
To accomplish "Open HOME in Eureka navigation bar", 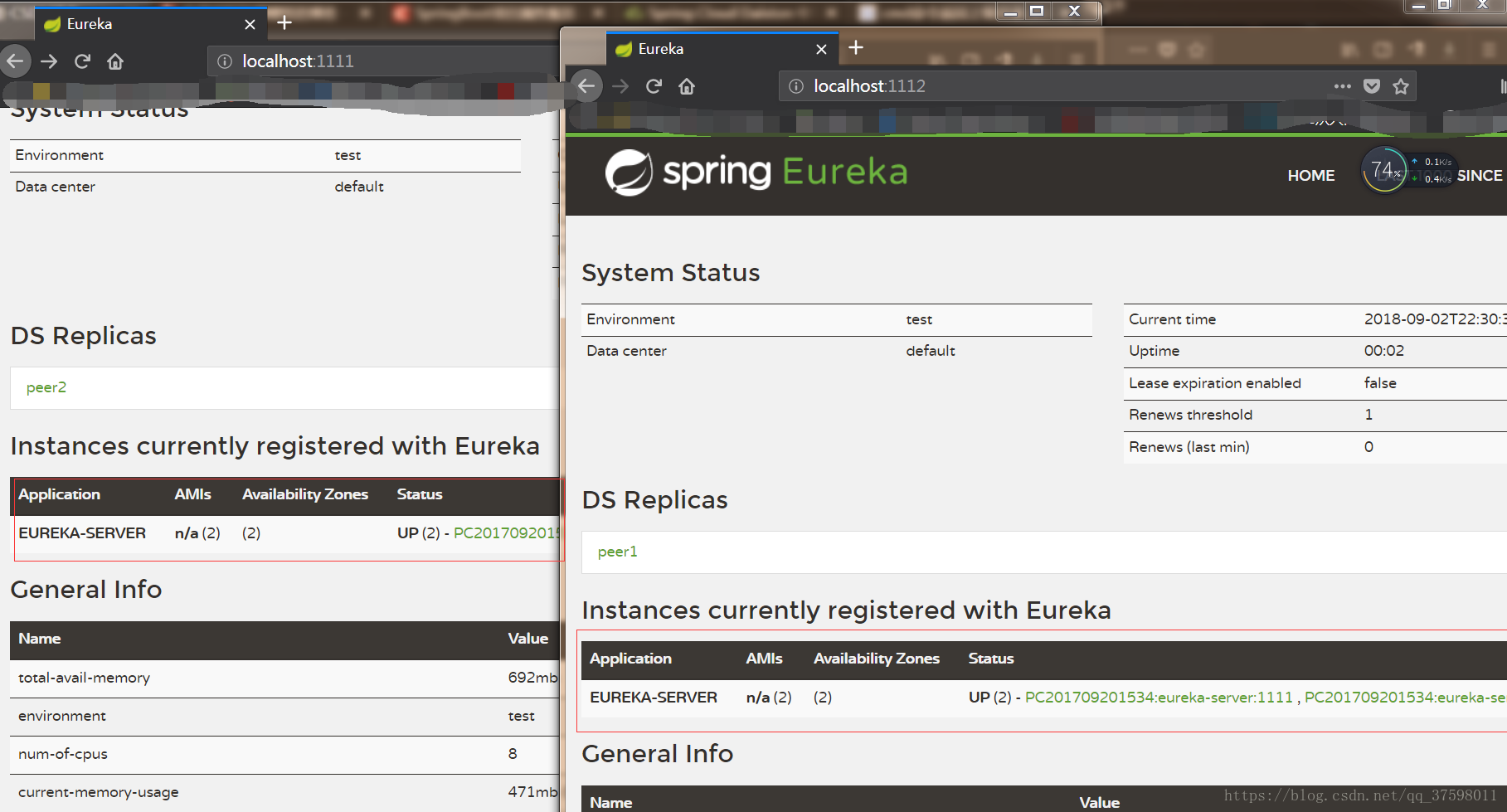I will (1311, 176).
